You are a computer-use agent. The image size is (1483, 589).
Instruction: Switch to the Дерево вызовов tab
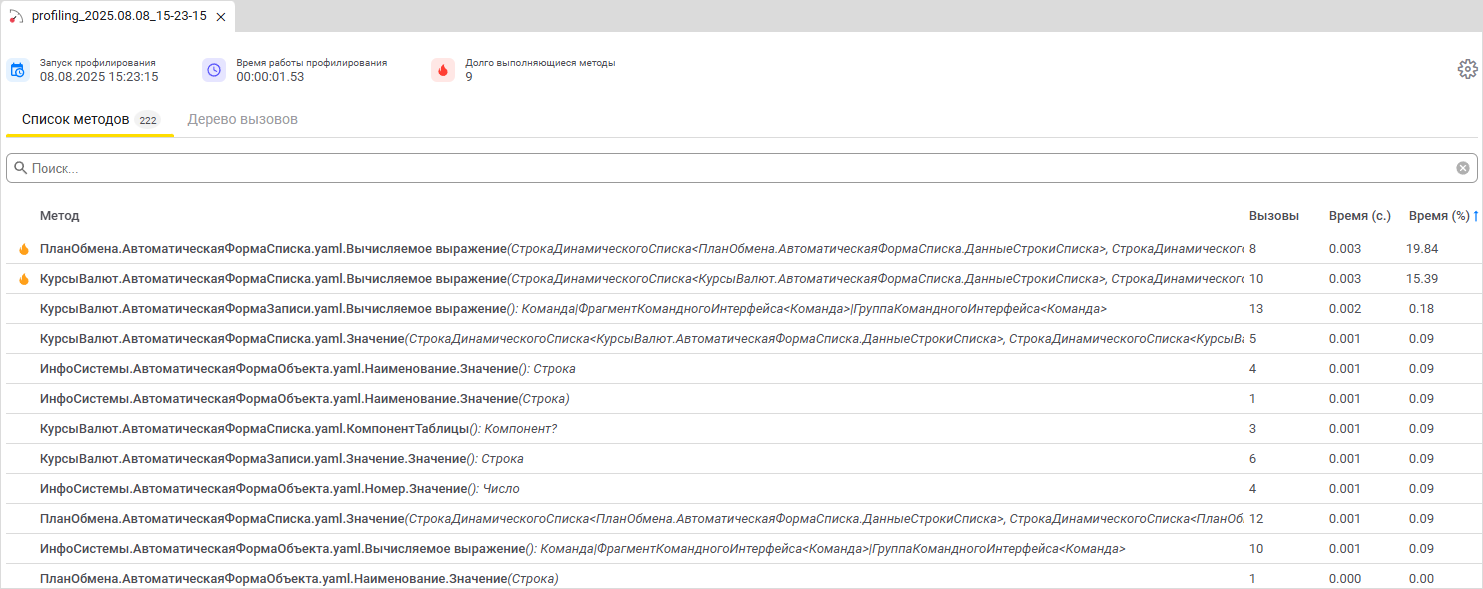pos(242,119)
